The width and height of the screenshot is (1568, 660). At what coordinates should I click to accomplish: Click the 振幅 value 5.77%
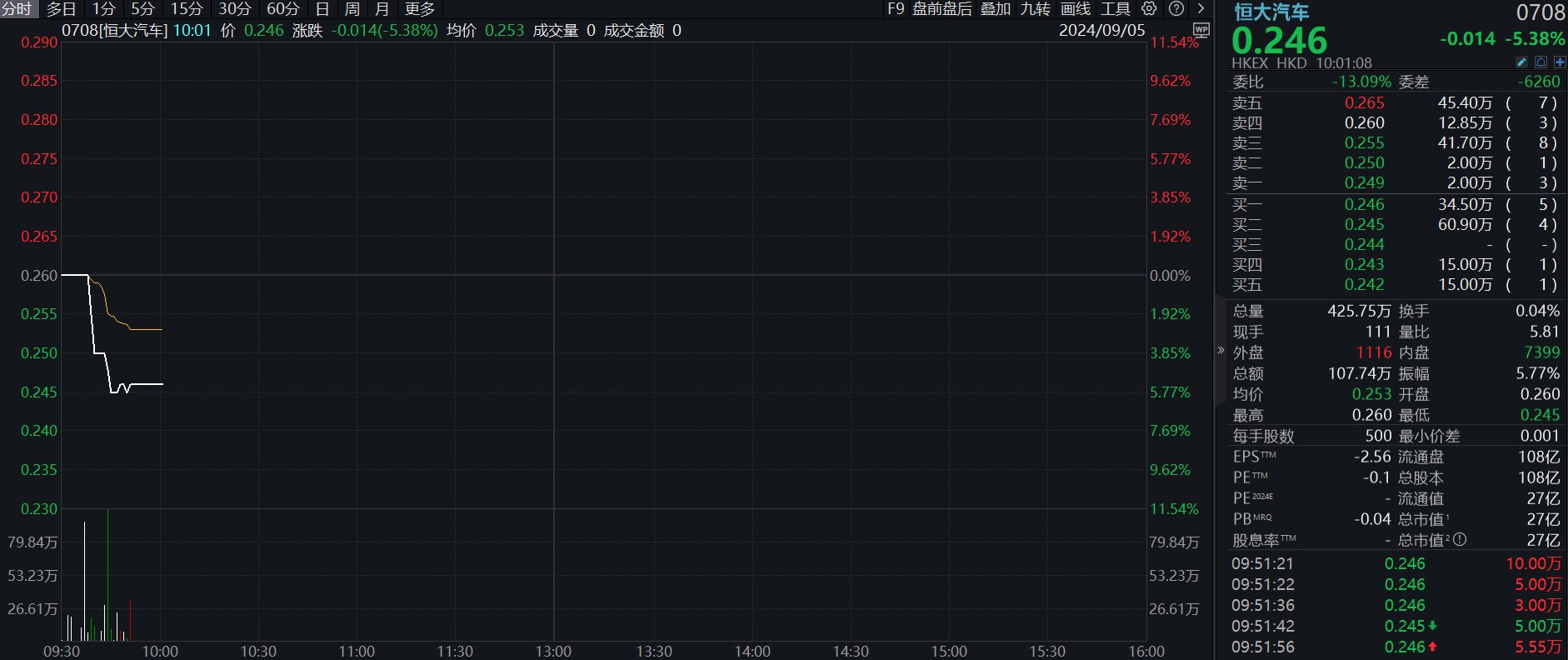click(x=1537, y=373)
